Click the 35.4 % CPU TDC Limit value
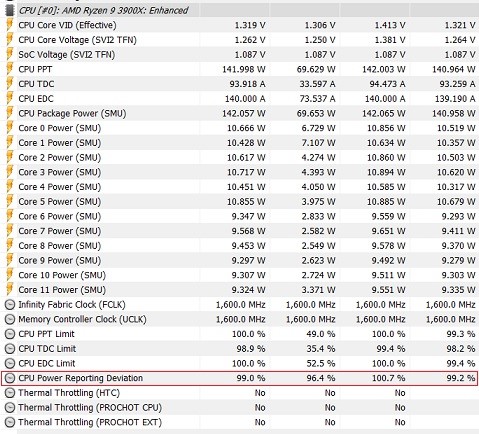Screen dimensions: 479x434 (321, 349)
